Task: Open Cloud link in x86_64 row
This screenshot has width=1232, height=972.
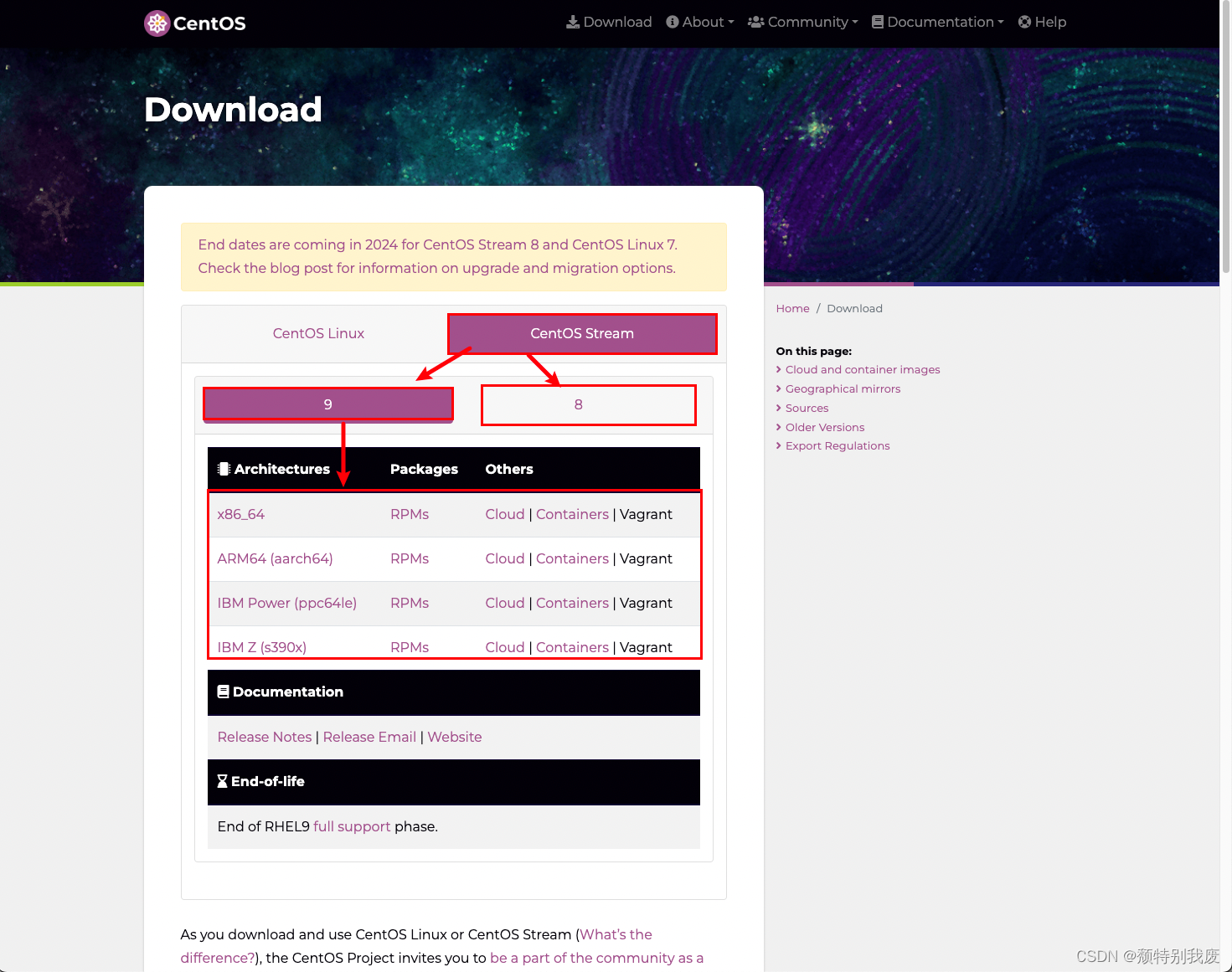Action: (x=505, y=514)
